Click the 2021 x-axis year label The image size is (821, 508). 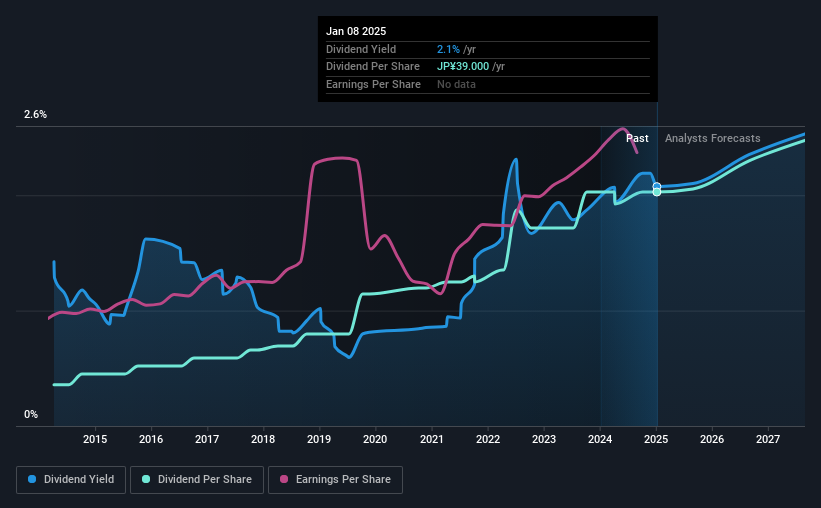[x=431, y=439]
